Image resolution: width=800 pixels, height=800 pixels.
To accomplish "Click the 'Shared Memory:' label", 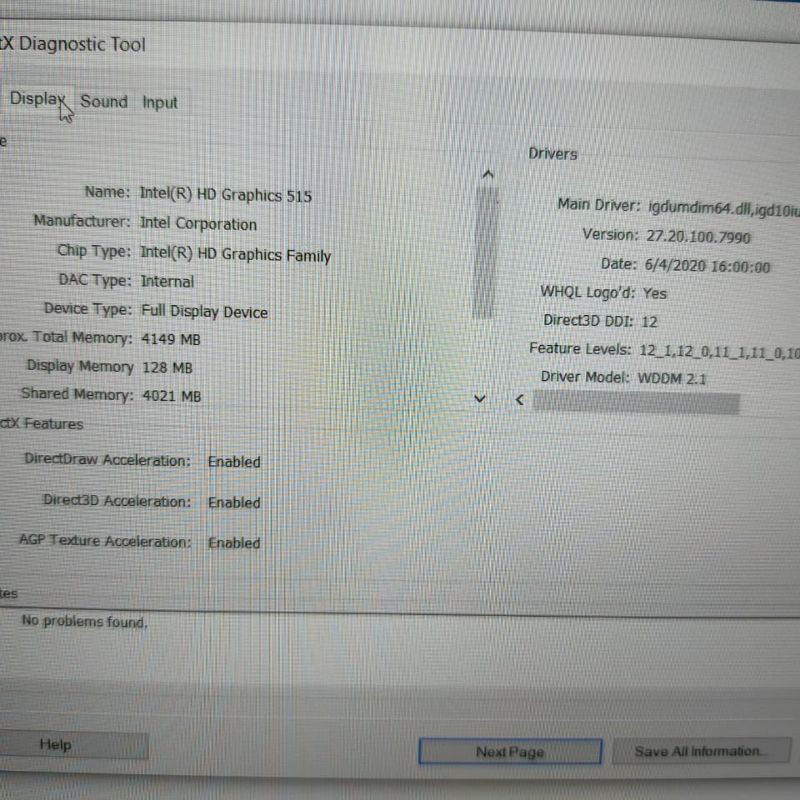I will tap(77, 394).
